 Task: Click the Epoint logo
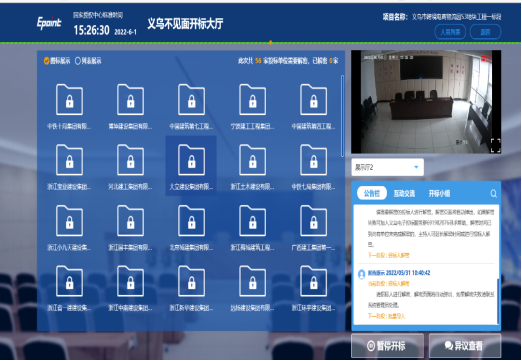[x=49, y=23]
